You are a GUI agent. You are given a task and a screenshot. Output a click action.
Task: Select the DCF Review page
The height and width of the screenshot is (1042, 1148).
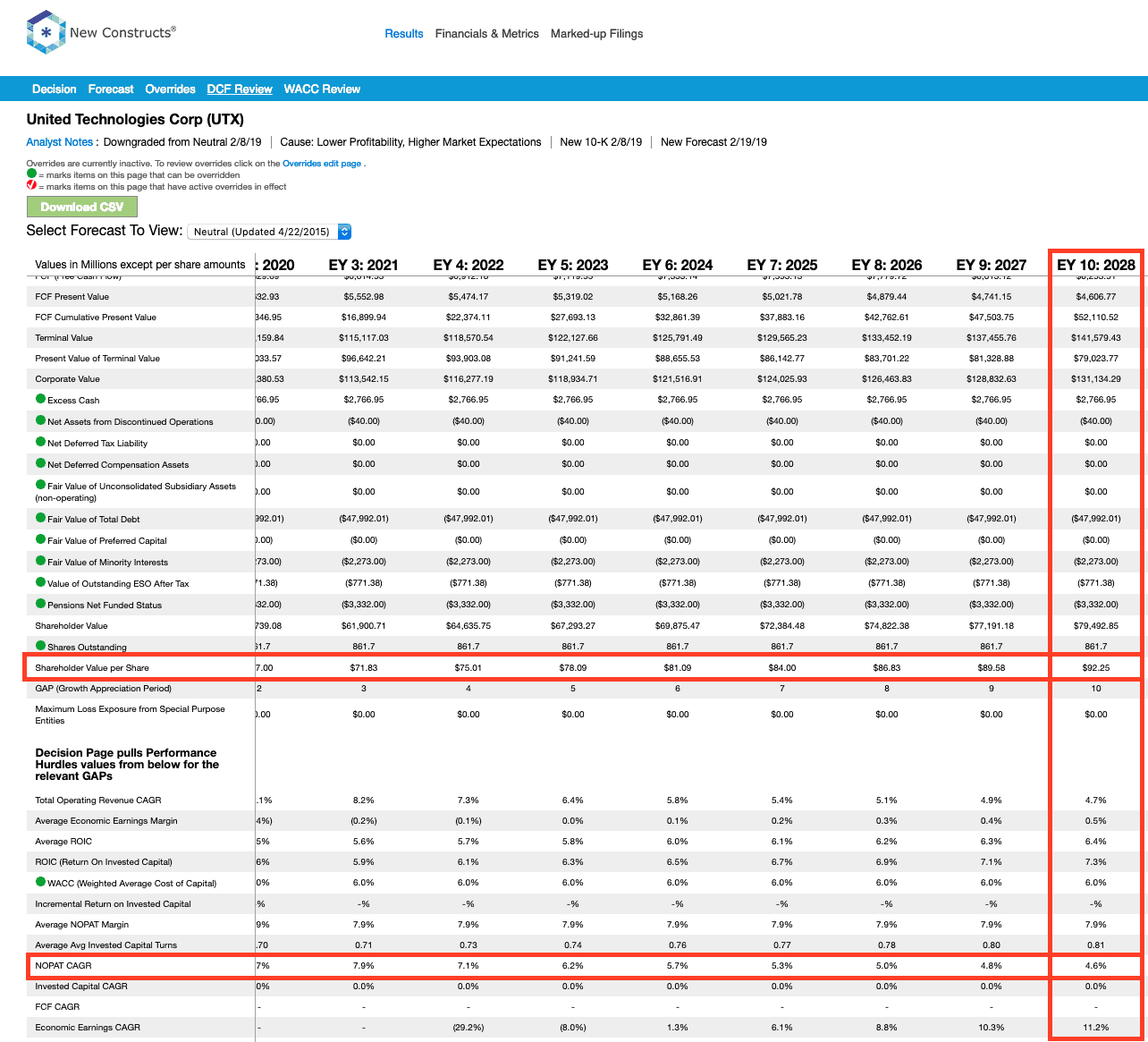point(240,89)
